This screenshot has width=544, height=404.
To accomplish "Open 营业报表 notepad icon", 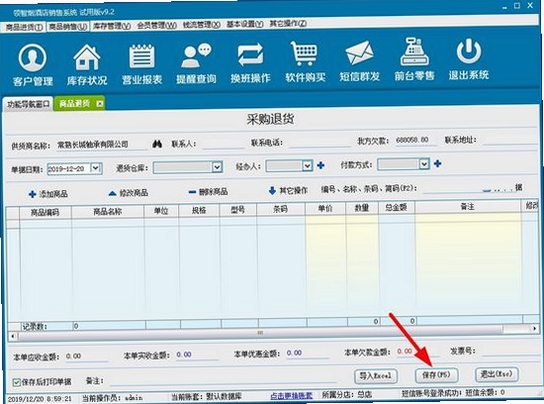I will click(x=142, y=56).
